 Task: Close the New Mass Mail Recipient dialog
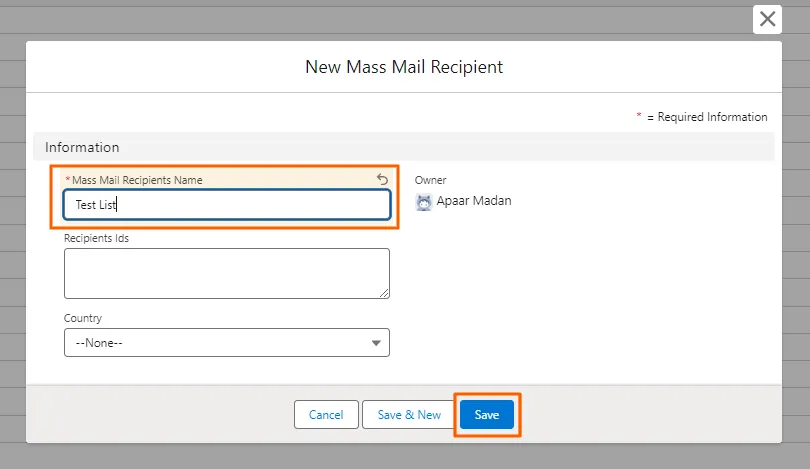point(767,19)
